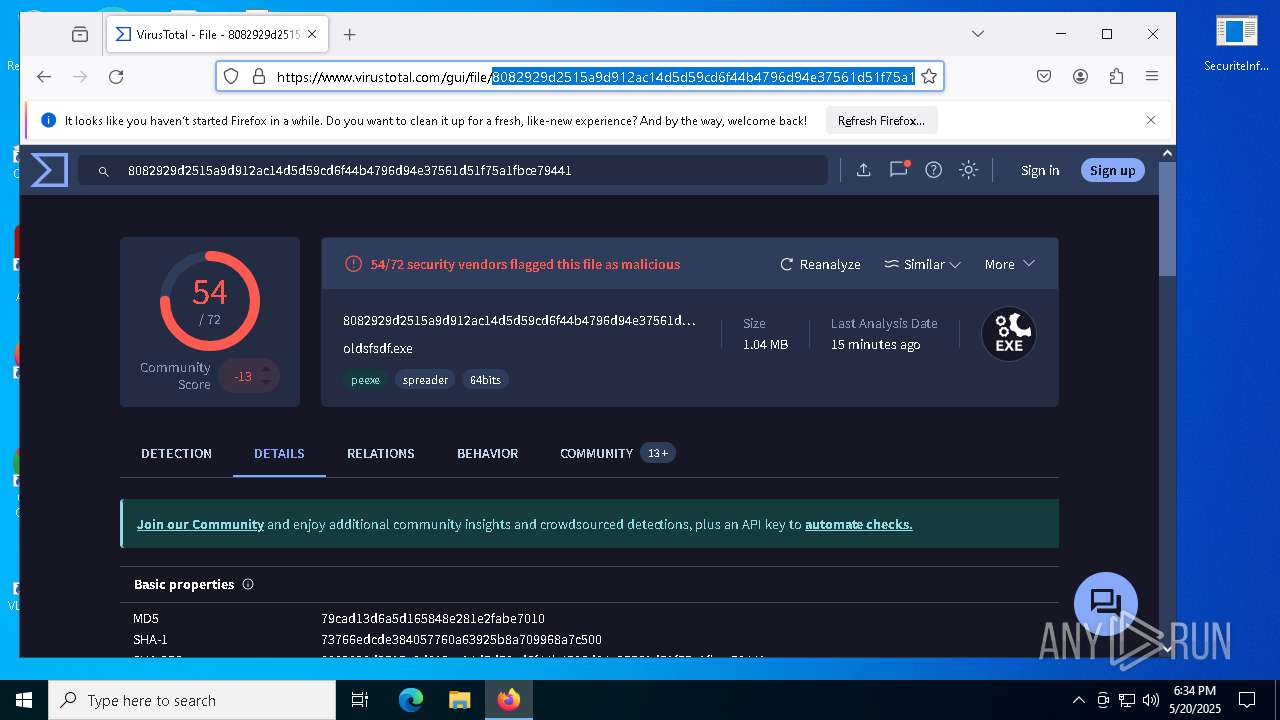Switch to the BEHAVIOR tab
Image resolution: width=1280 pixels, height=720 pixels.
click(x=487, y=453)
